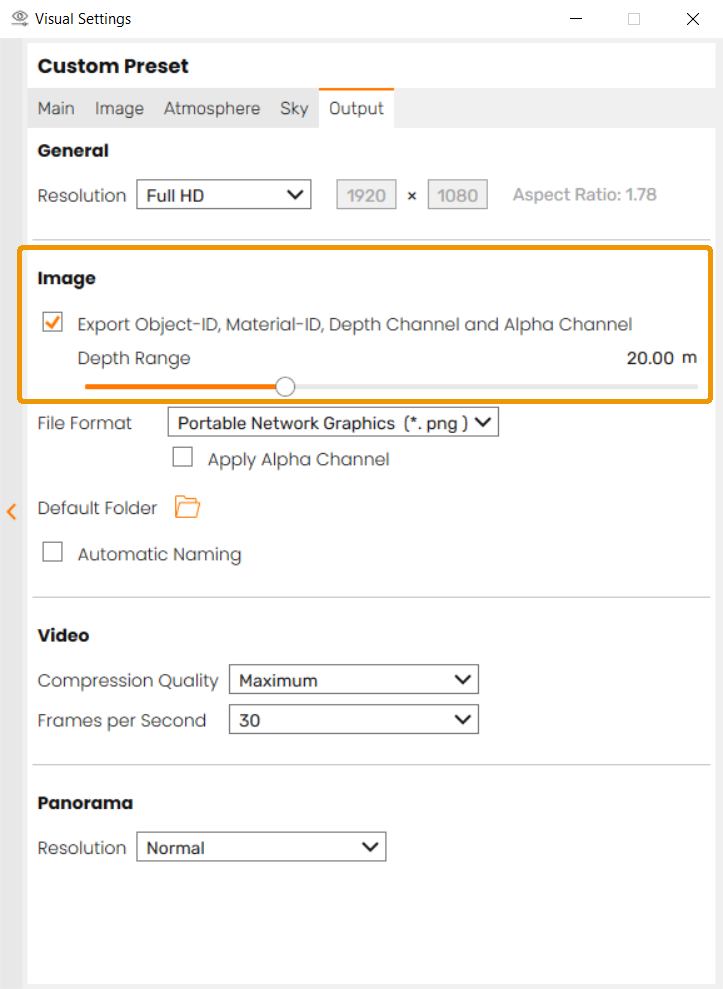Screen dimensions: 723x989
Task: Uncheck Export Object-ID, Material-ID, Depth Channel checkbox
Action: tap(52, 323)
